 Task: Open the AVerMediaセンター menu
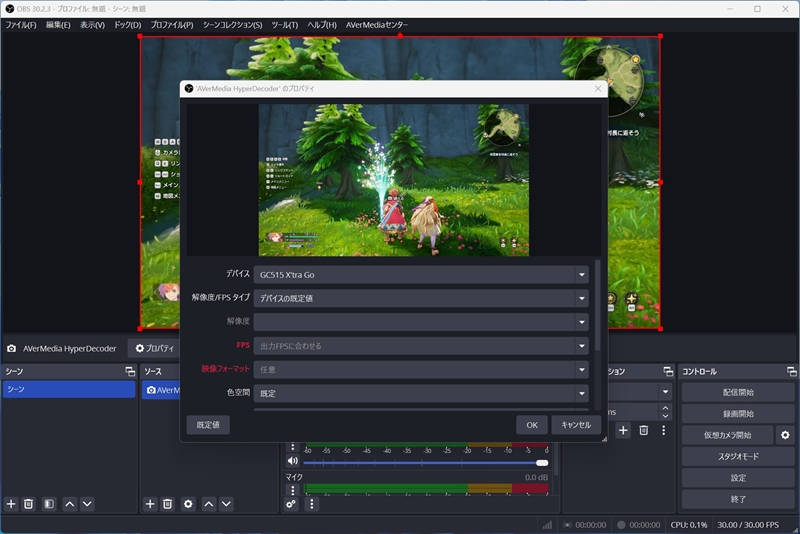[377, 24]
